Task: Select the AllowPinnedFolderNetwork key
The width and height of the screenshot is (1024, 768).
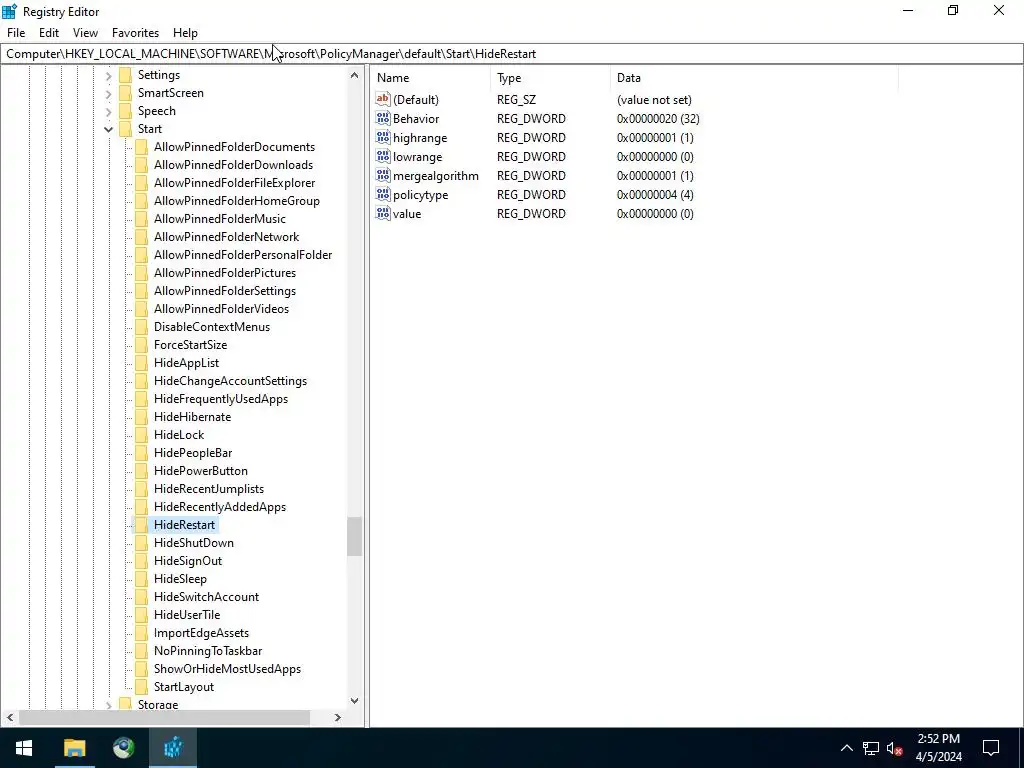Action: pos(227,236)
